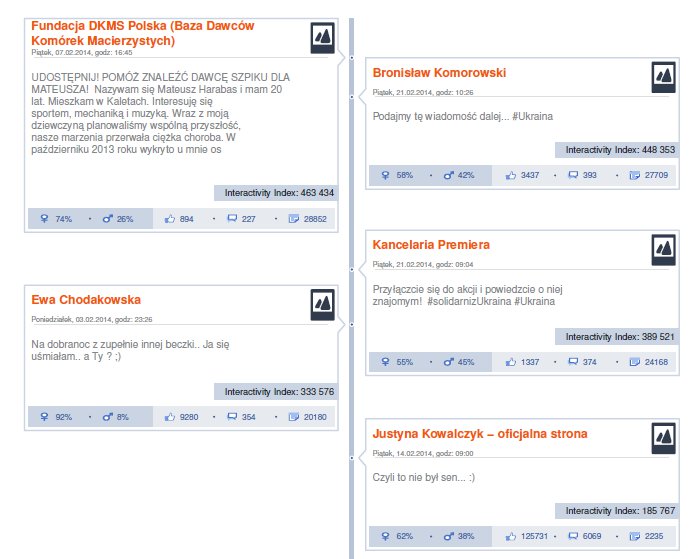Viewport: 693px width, 559px height.
Task: Click the Interactivity Index: 463 434 label
Action: [277, 192]
